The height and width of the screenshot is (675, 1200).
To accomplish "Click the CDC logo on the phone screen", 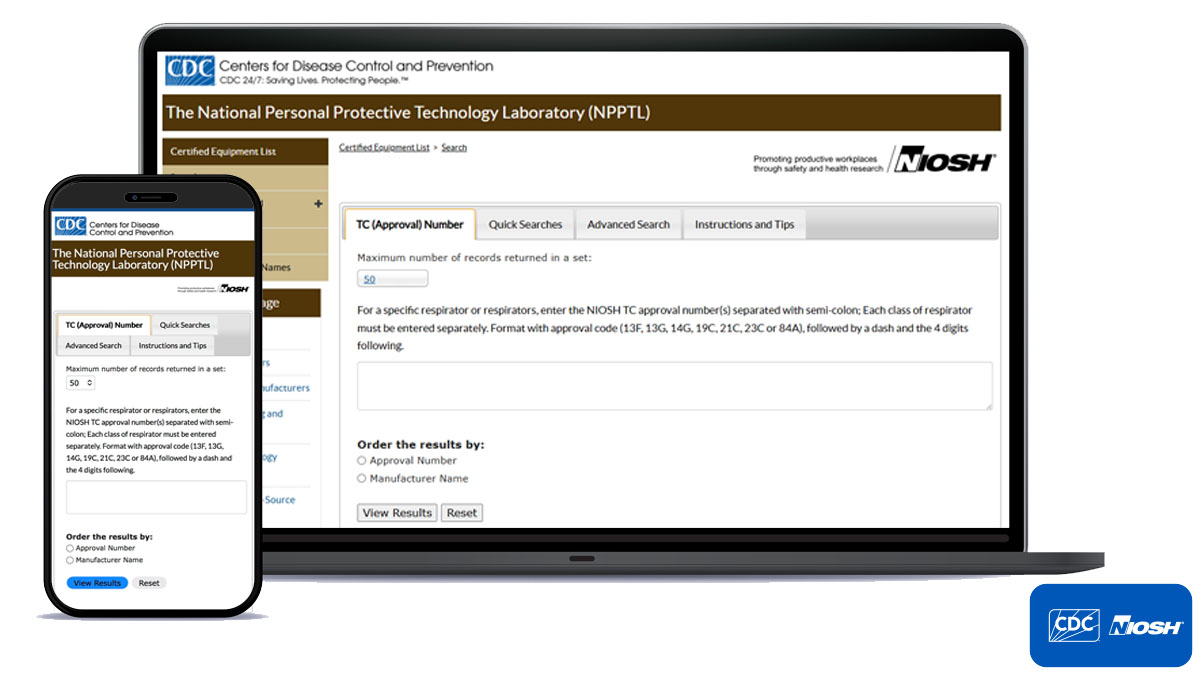I will [x=70, y=226].
